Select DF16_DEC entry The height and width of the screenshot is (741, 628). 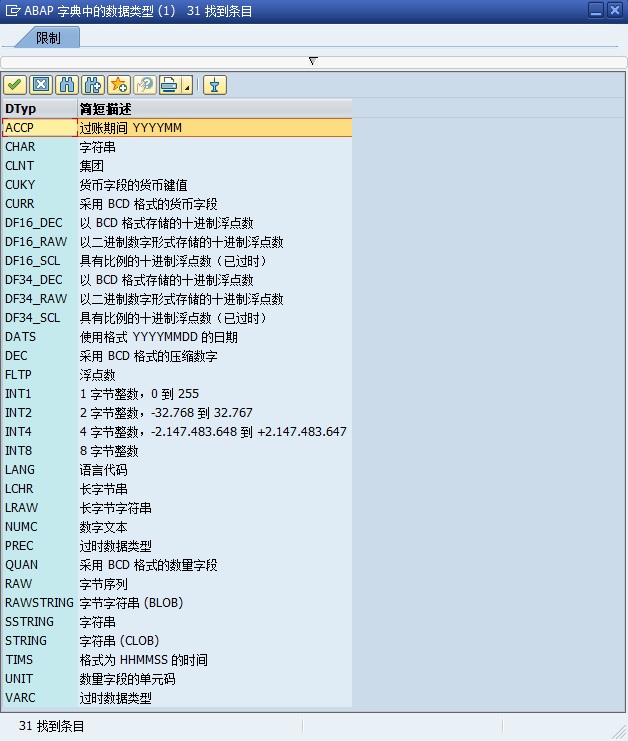pyautogui.click(x=177, y=223)
